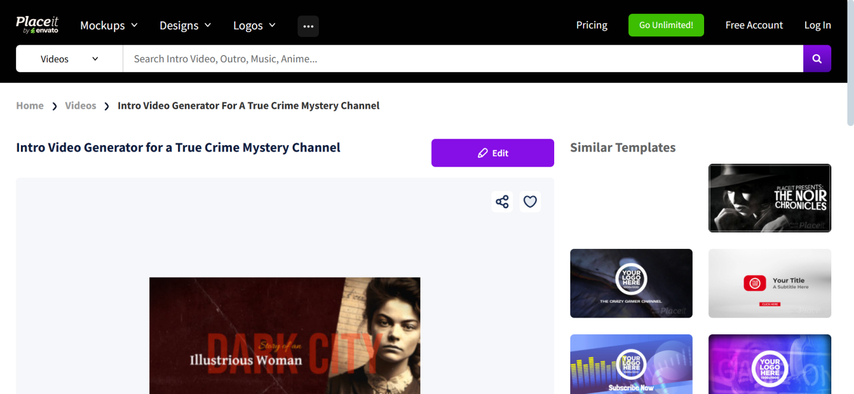The height and width of the screenshot is (394, 854).
Task: Click Log In
Action: pos(818,25)
